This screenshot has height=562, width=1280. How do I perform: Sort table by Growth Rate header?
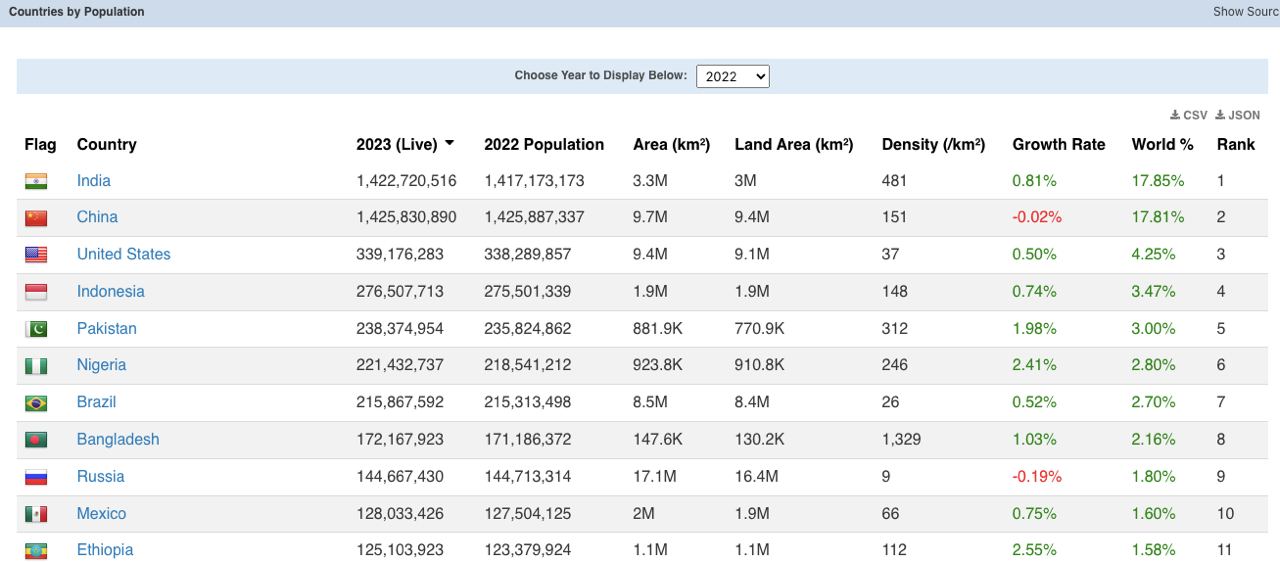1058,144
